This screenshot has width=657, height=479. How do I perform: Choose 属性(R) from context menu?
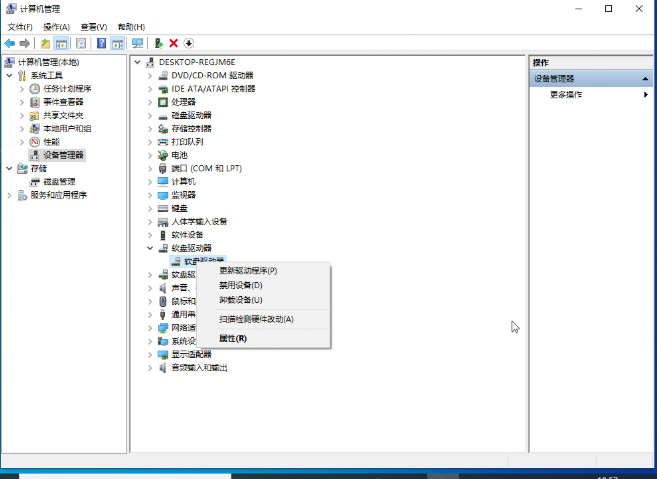point(233,338)
